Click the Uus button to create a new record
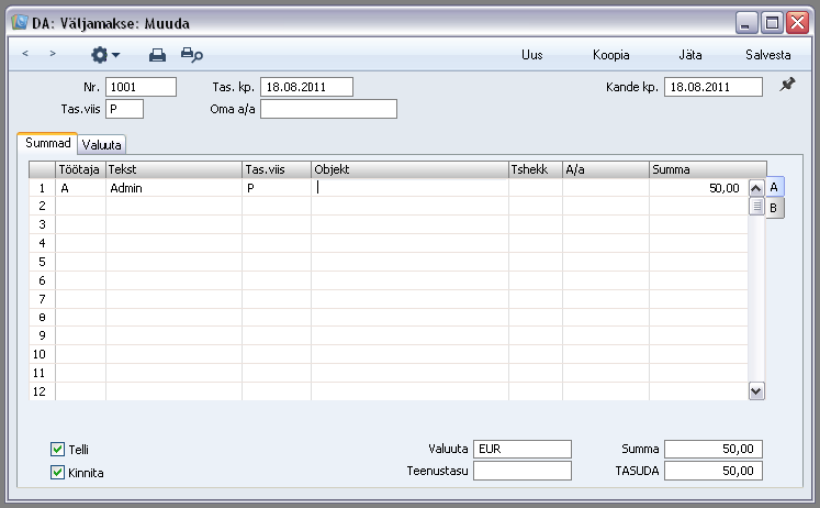Image resolution: width=820 pixels, height=508 pixels. click(x=532, y=54)
